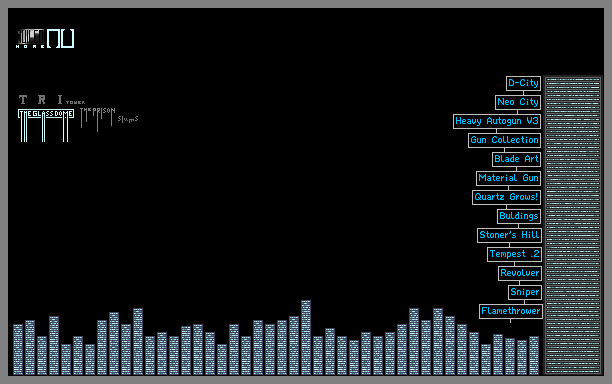Select Gun Collection entry
Viewport: 612px width, 384px height.
coord(504,140)
